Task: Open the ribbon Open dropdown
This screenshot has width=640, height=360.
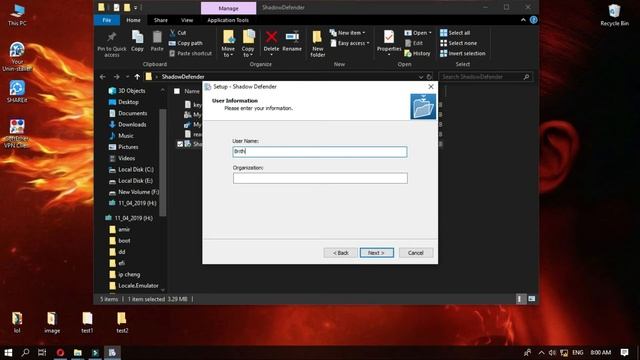Action: tap(418, 33)
